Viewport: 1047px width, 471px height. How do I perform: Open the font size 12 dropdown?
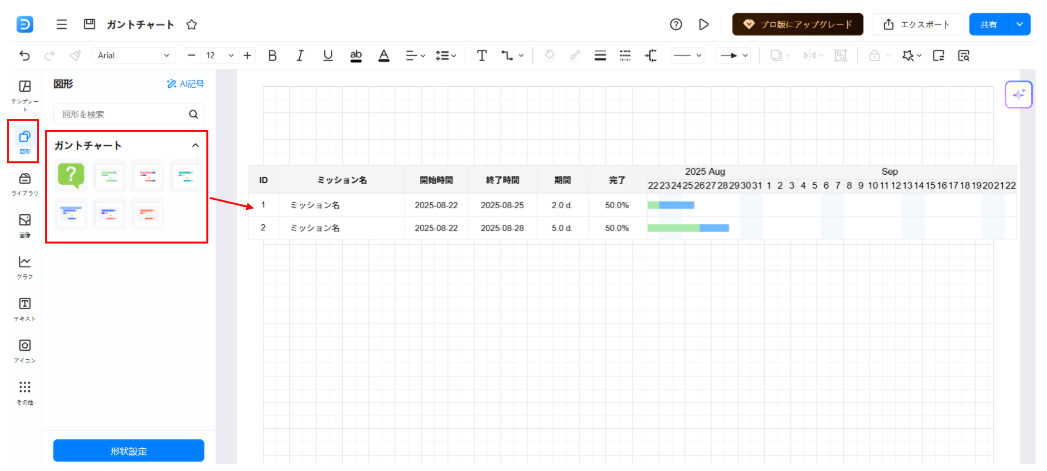221,56
